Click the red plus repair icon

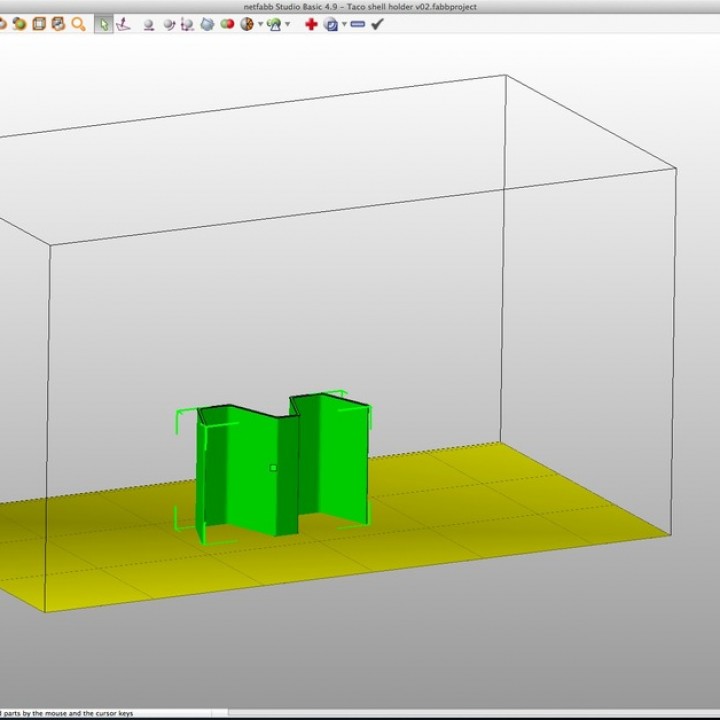point(311,24)
